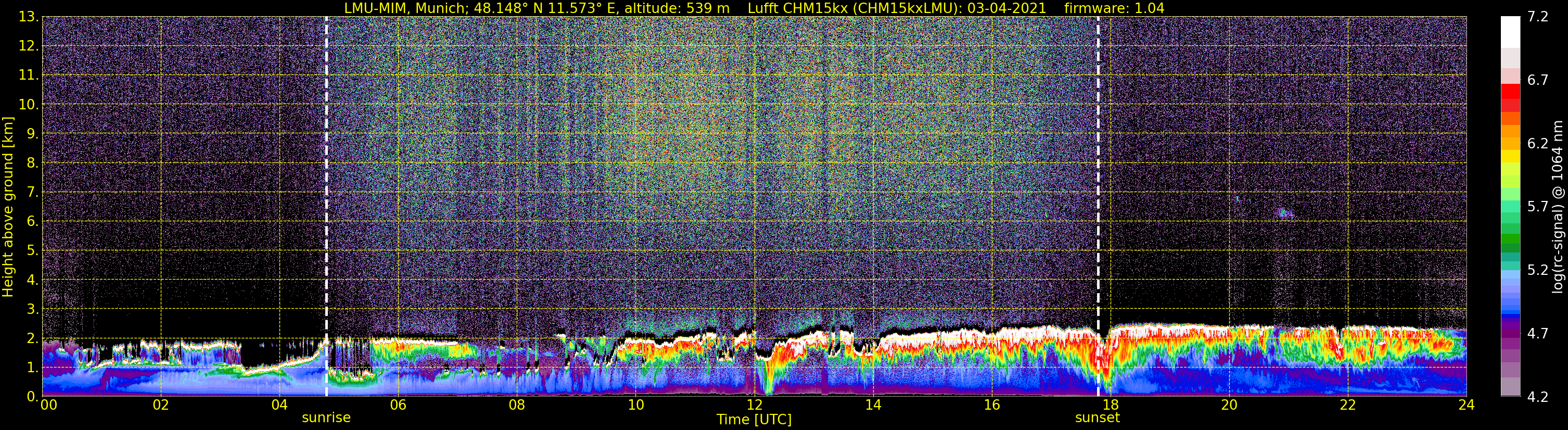The height and width of the screenshot is (430, 1568).
Task: Click the height axis tick label "13."
Action: [x=29, y=17]
